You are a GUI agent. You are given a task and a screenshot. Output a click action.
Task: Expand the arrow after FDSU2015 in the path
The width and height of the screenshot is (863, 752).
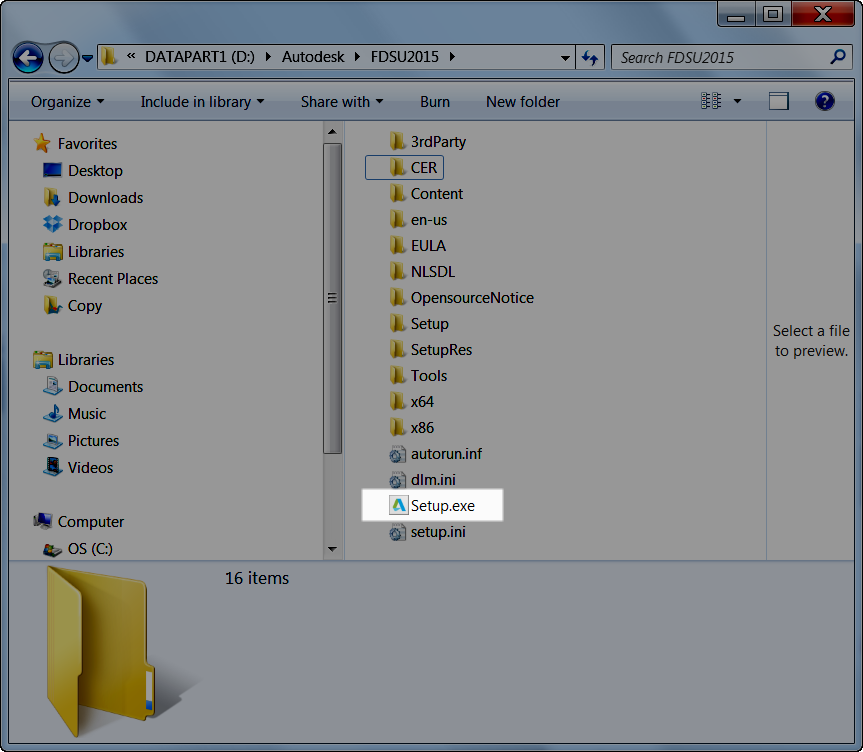click(452, 57)
